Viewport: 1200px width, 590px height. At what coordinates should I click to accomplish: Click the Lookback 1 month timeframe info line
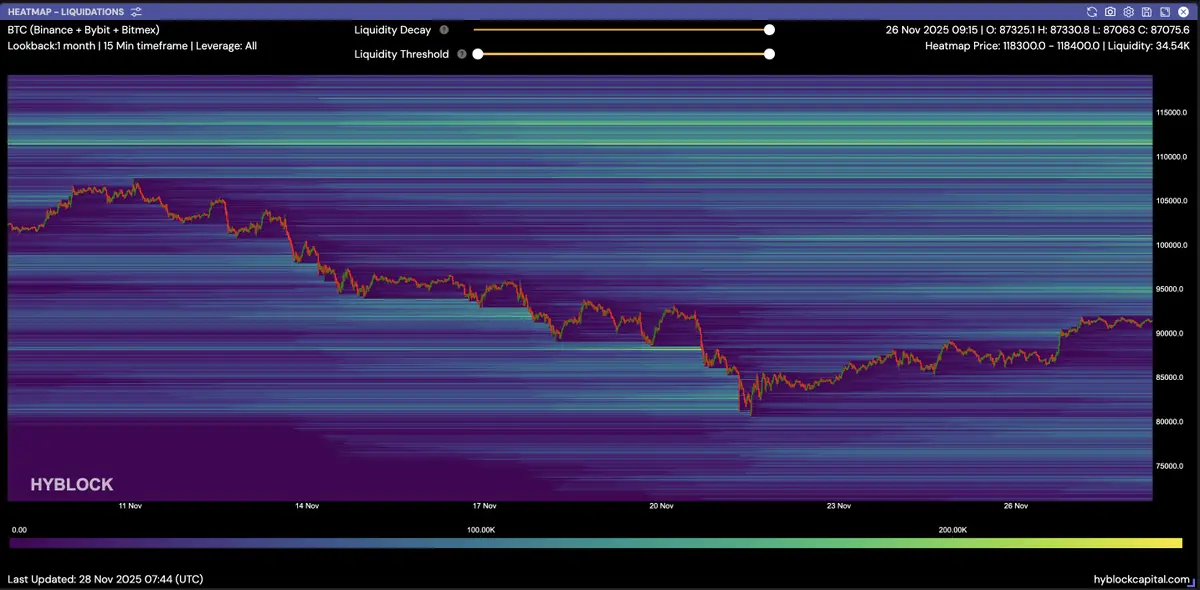tap(132, 46)
